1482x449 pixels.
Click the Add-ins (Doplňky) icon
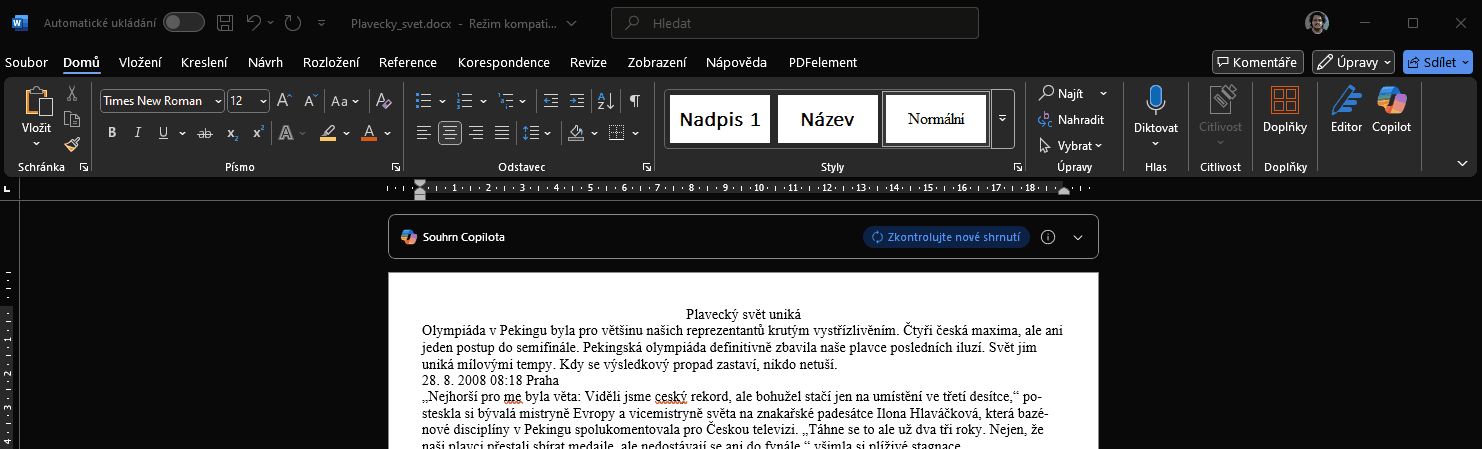point(1284,101)
